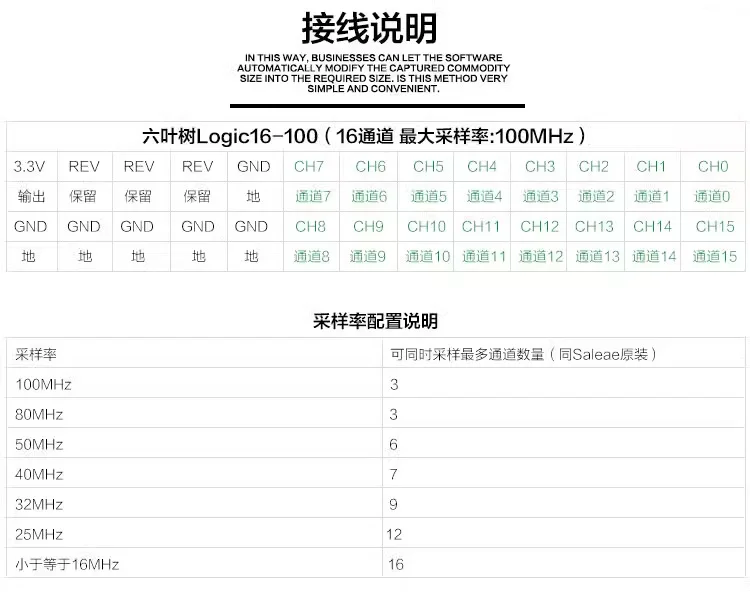Select the English subtitle paragraph under the heading
The width and height of the screenshot is (750, 606).
[x=374, y=73]
